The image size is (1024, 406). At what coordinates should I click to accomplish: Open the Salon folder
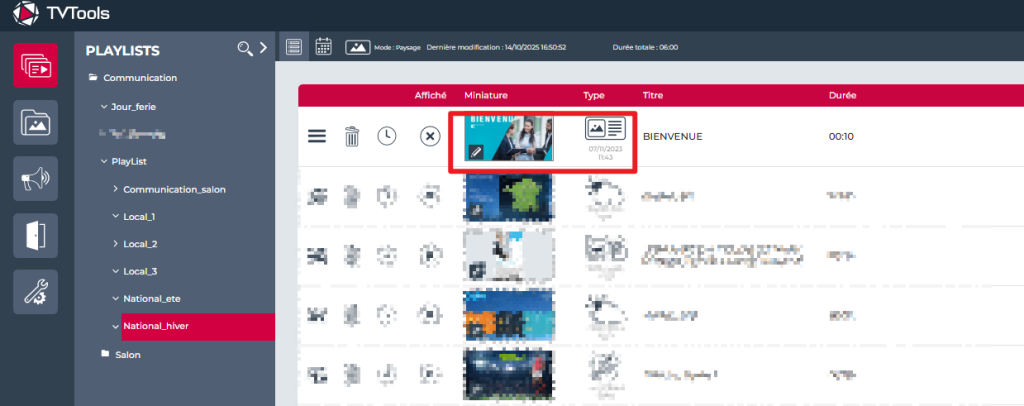point(127,354)
